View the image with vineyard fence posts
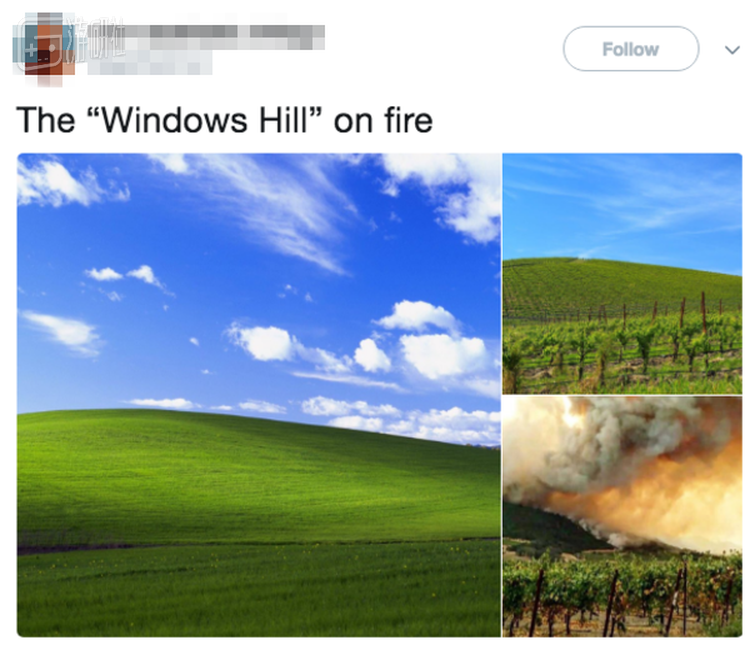The width and height of the screenshot is (750, 645). (x=622, y=273)
